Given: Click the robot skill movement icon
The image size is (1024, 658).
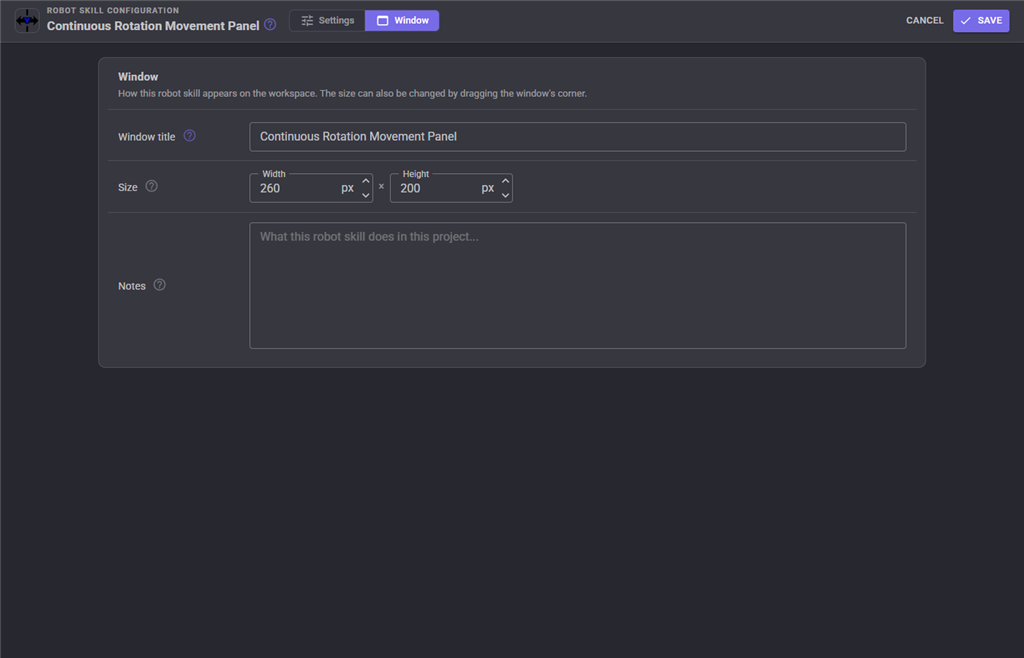Looking at the screenshot, I should [27, 20].
